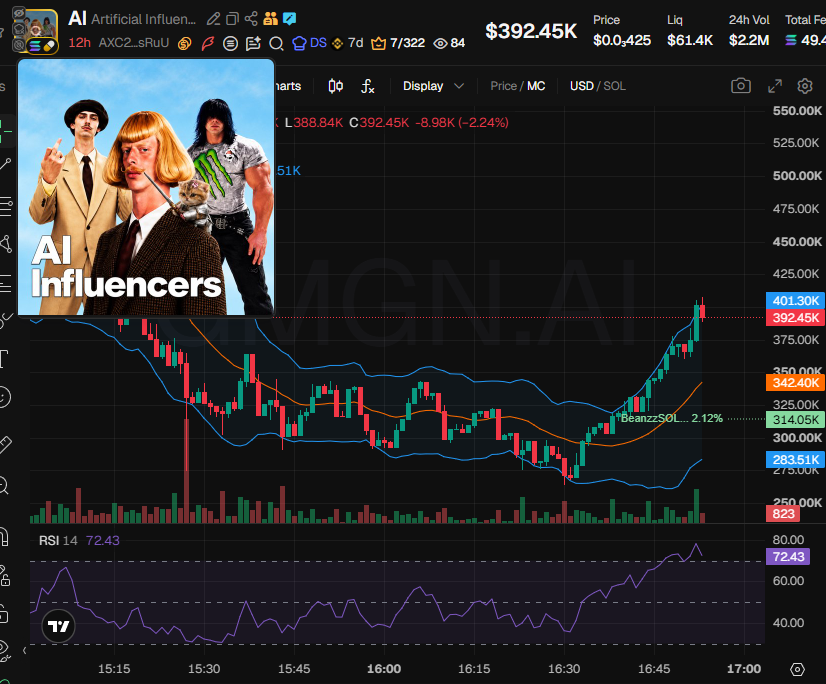Screen dimensions: 826x684
Task: Open share options via share icon
Action: point(251,19)
